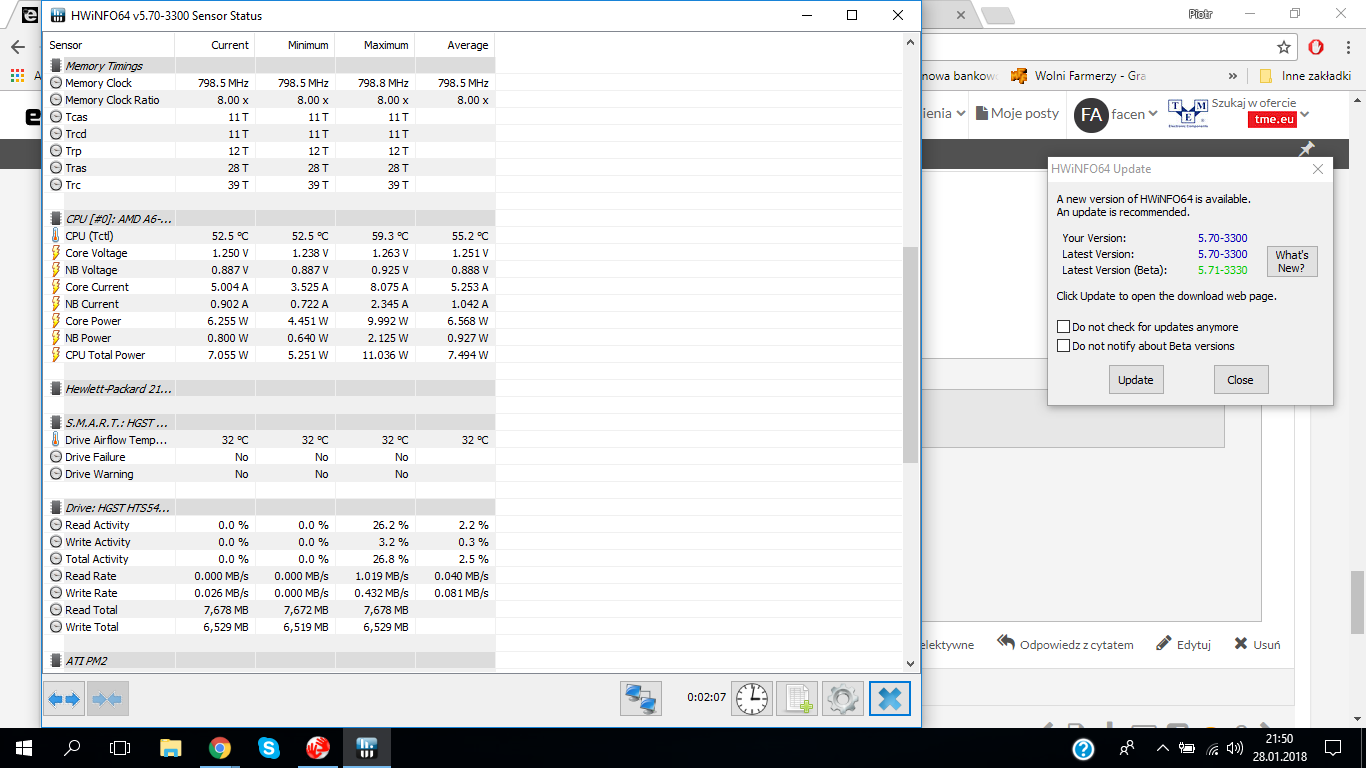1366x768 pixels.
Task: Click 'Usuń' to delete the post
Action: (1257, 645)
